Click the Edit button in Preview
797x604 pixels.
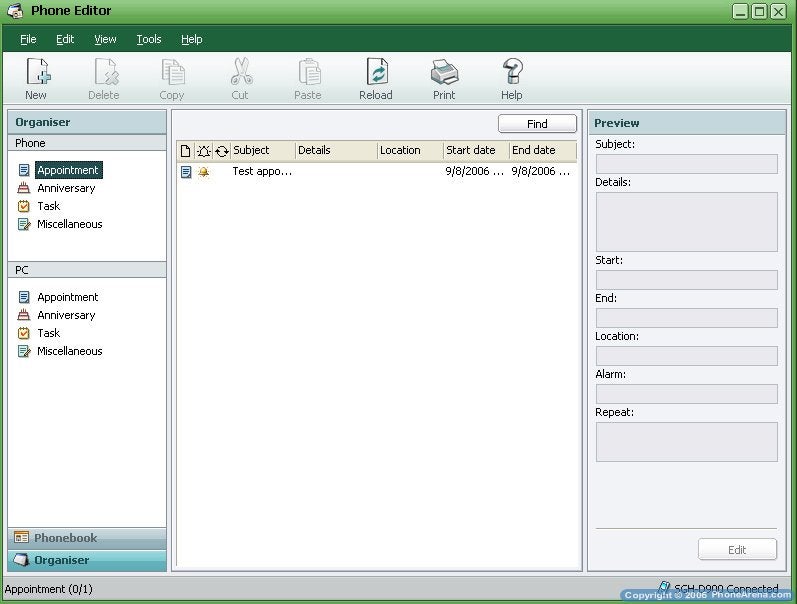pos(737,550)
